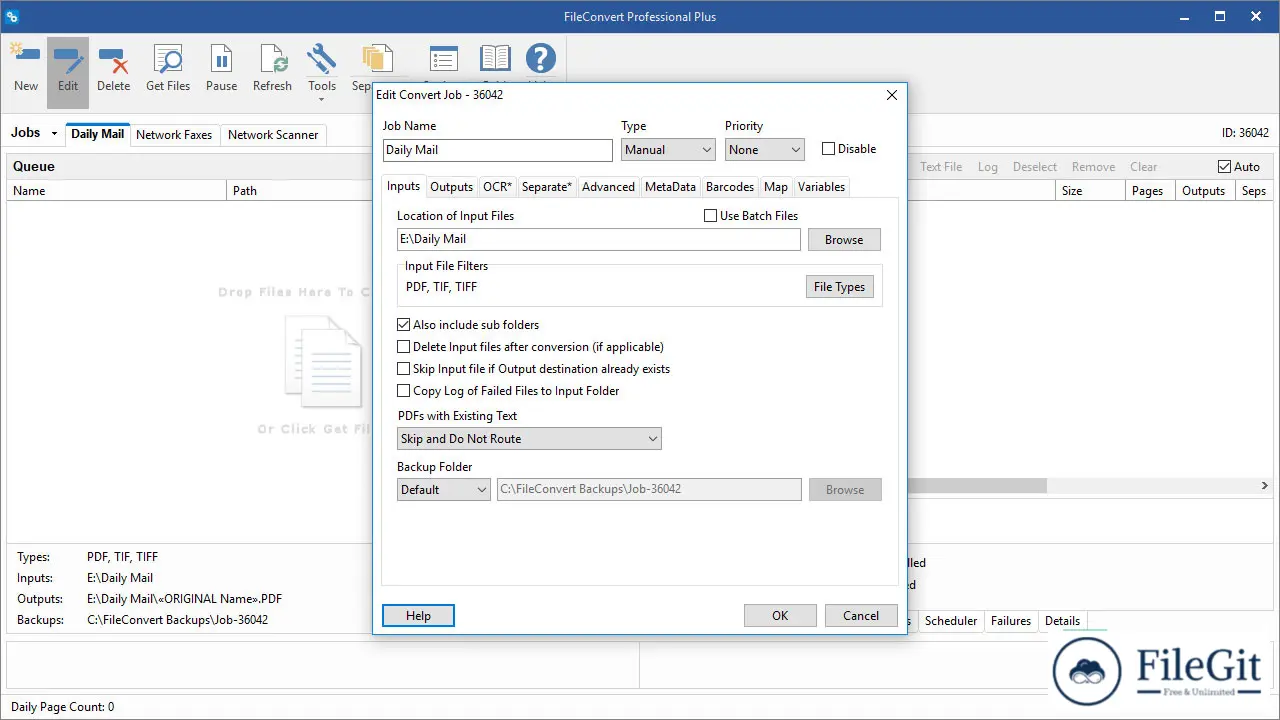Screen dimensions: 1280x720
Task: Select the Inputs tab
Action: click(404, 186)
